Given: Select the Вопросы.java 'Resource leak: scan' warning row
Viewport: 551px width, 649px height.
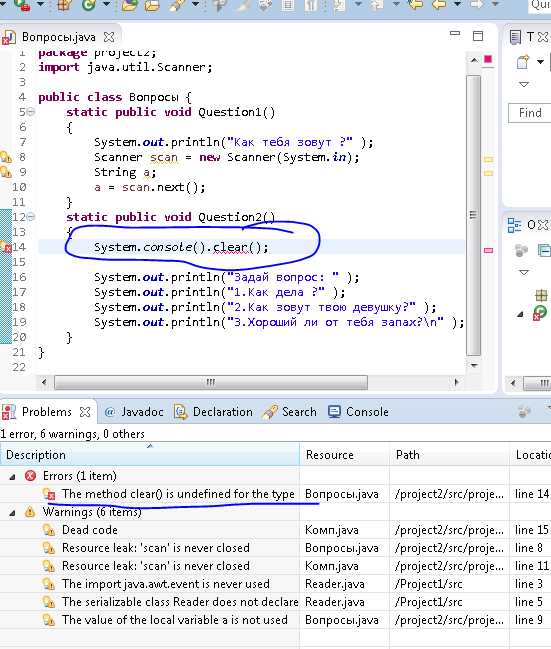Looking at the screenshot, I should 275,548.
